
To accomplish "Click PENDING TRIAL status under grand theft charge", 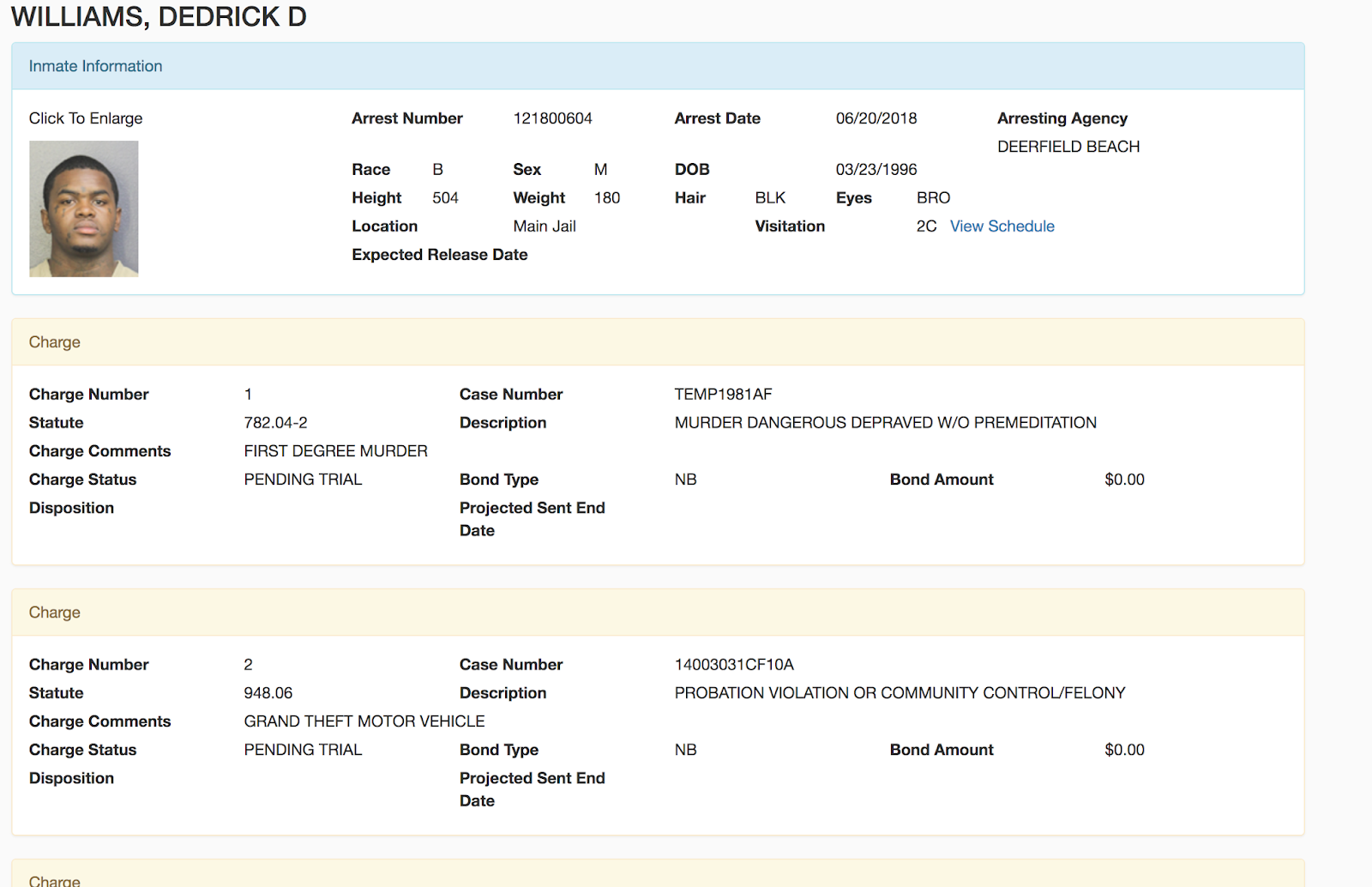I will click(x=303, y=750).
